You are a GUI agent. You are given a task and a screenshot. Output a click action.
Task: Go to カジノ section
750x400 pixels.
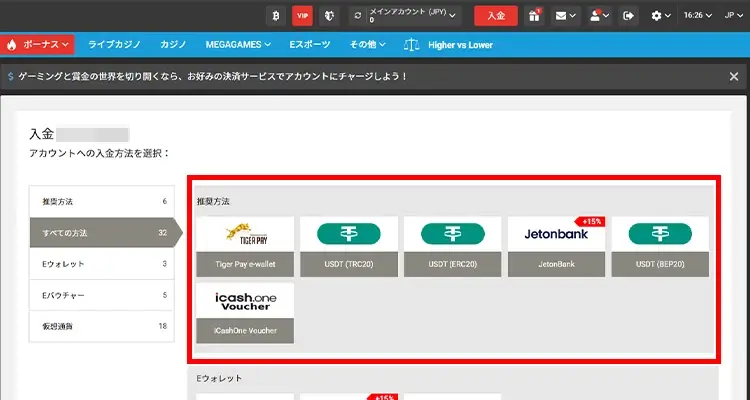(x=173, y=44)
